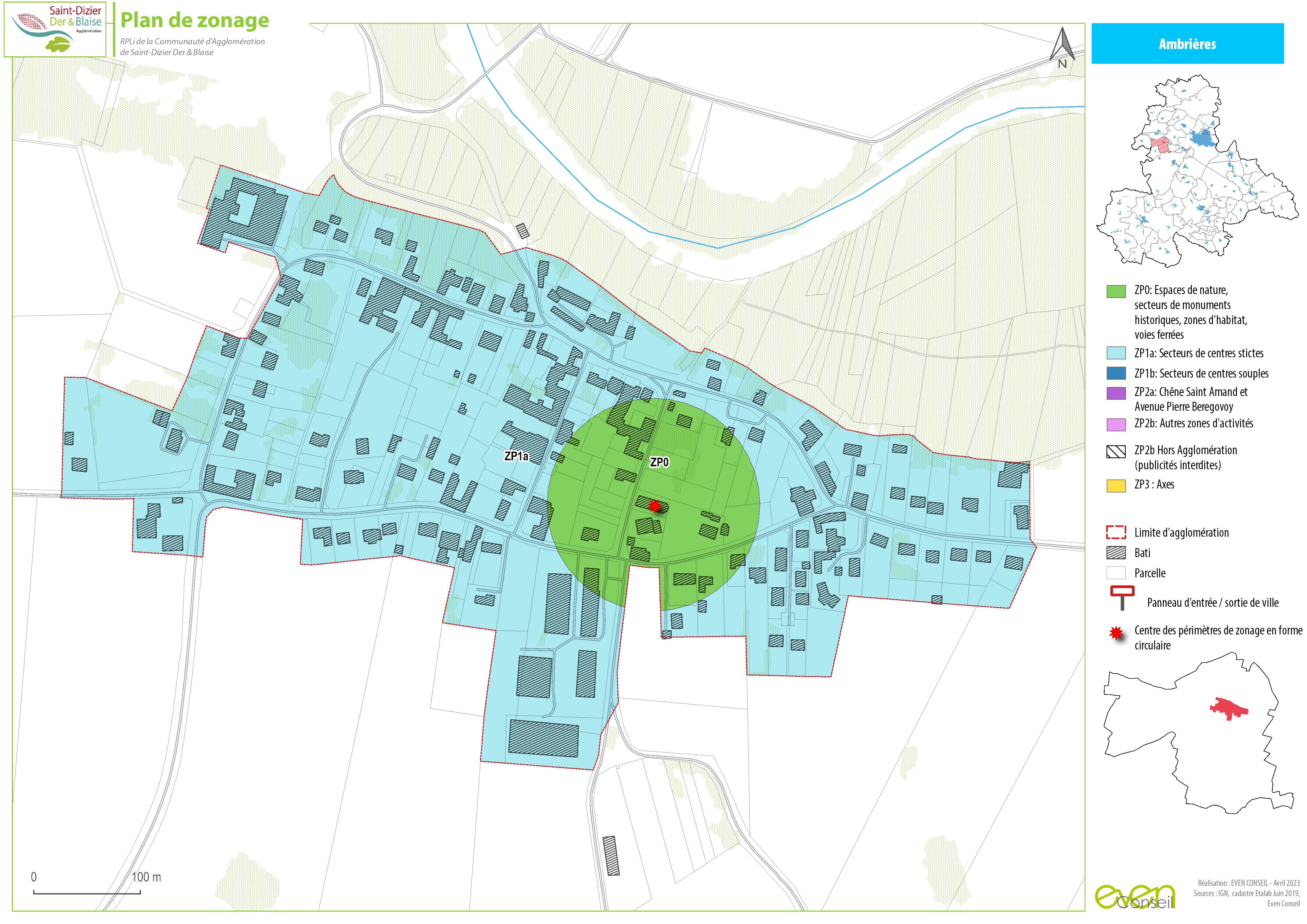Viewport: 1307px width, 924px height.
Task: Click the red star legend symbol
Action: tap(1116, 633)
